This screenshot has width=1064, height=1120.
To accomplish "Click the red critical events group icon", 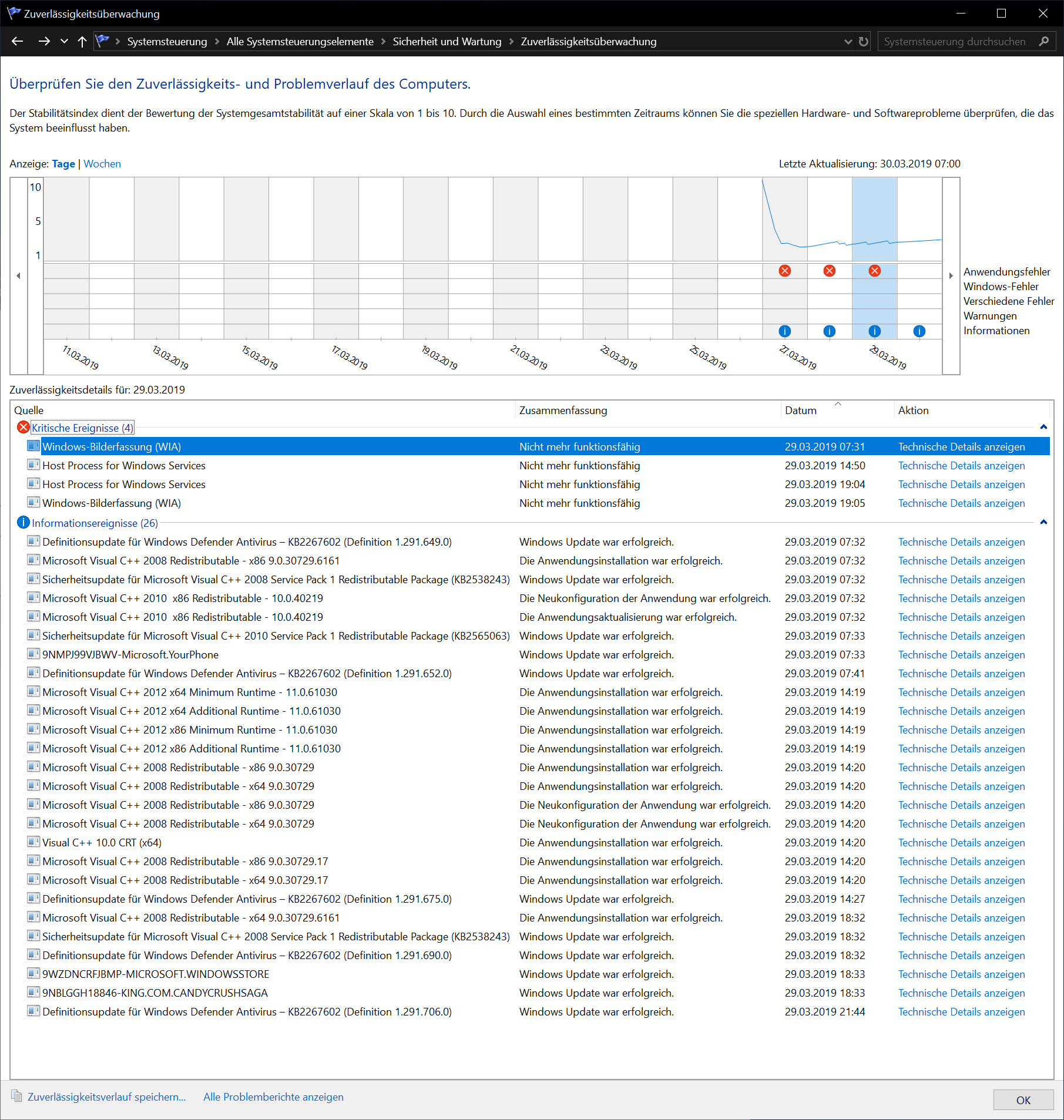I will (24, 428).
